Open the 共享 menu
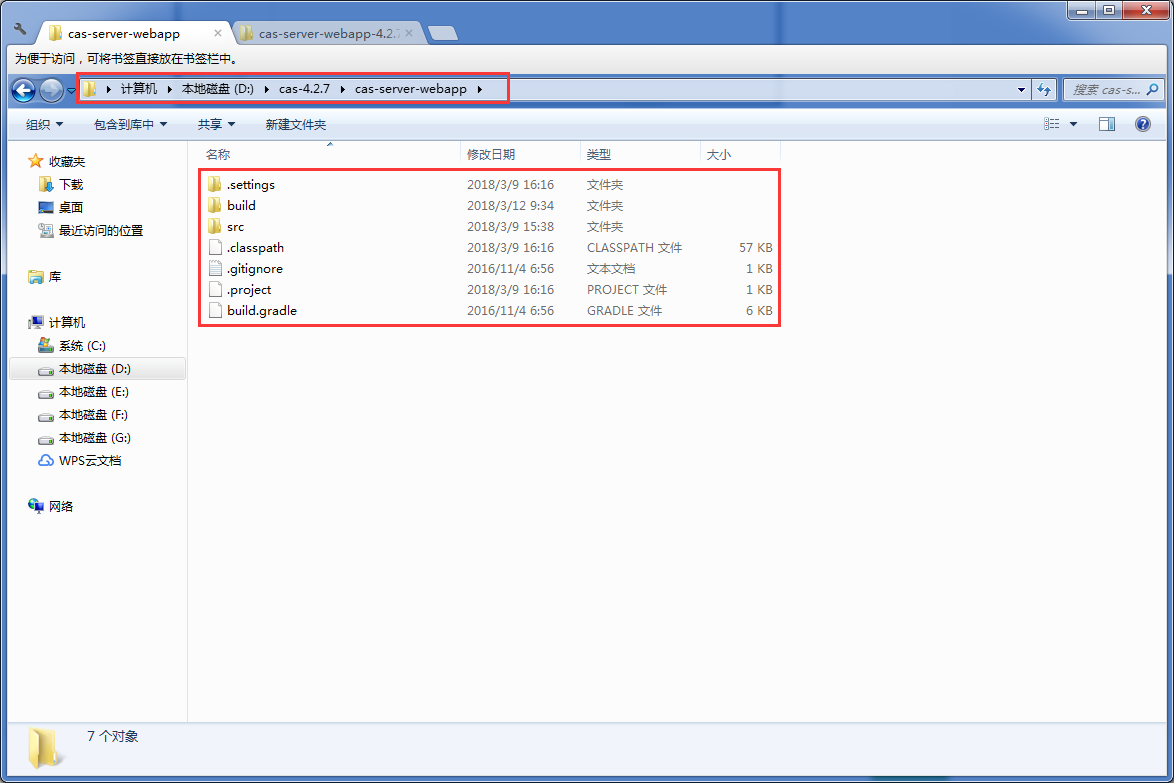The width and height of the screenshot is (1174, 783). pyautogui.click(x=216, y=124)
